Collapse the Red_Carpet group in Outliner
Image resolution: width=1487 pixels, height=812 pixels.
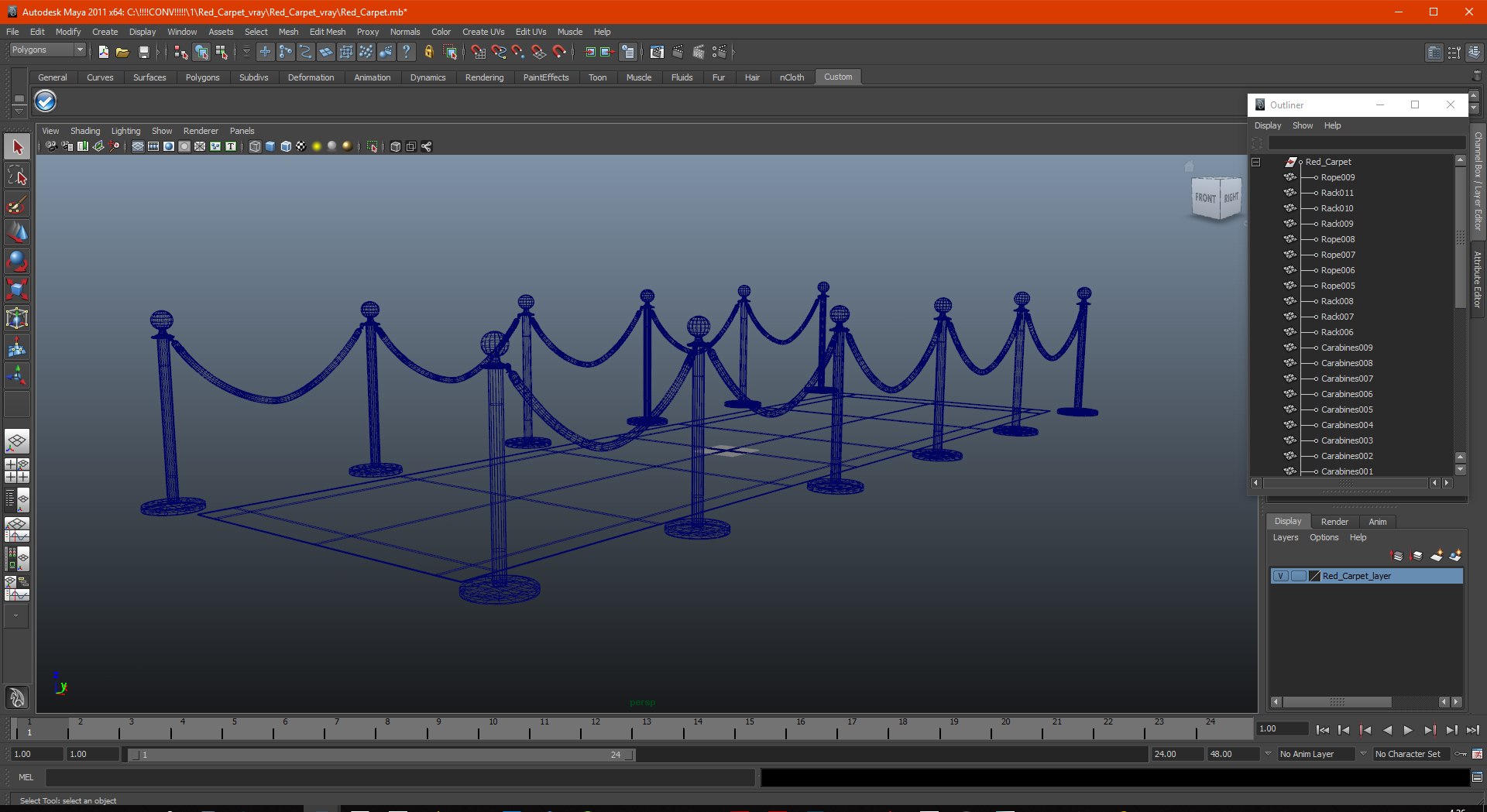(x=1256, y=162)
